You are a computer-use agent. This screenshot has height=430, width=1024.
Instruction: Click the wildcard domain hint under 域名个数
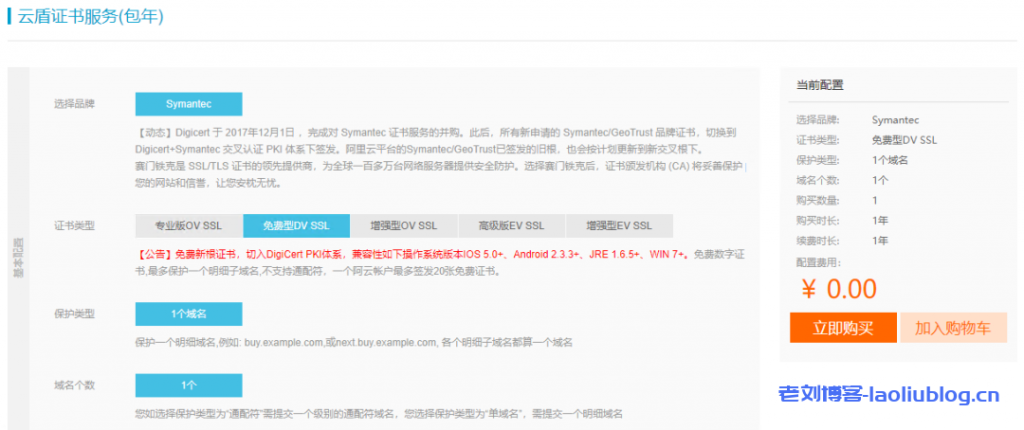(379, 414)
